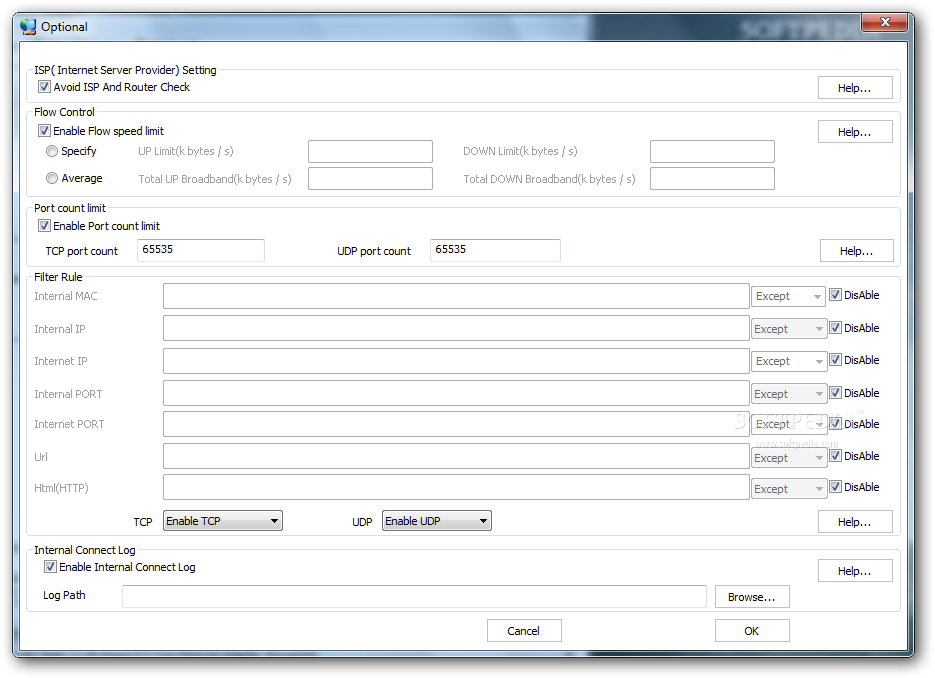Click the Cancel button
The height and width of the screenshot is (678, 935).
[524, 630]
